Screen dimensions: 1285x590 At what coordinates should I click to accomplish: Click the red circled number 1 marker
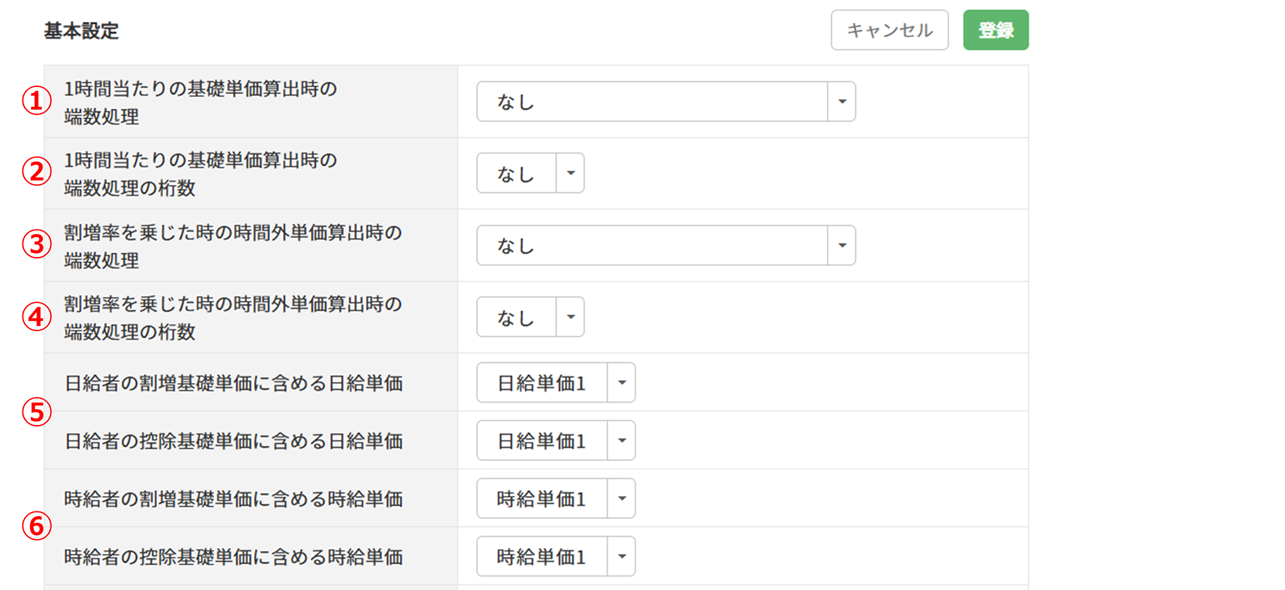tap(37, 101)
